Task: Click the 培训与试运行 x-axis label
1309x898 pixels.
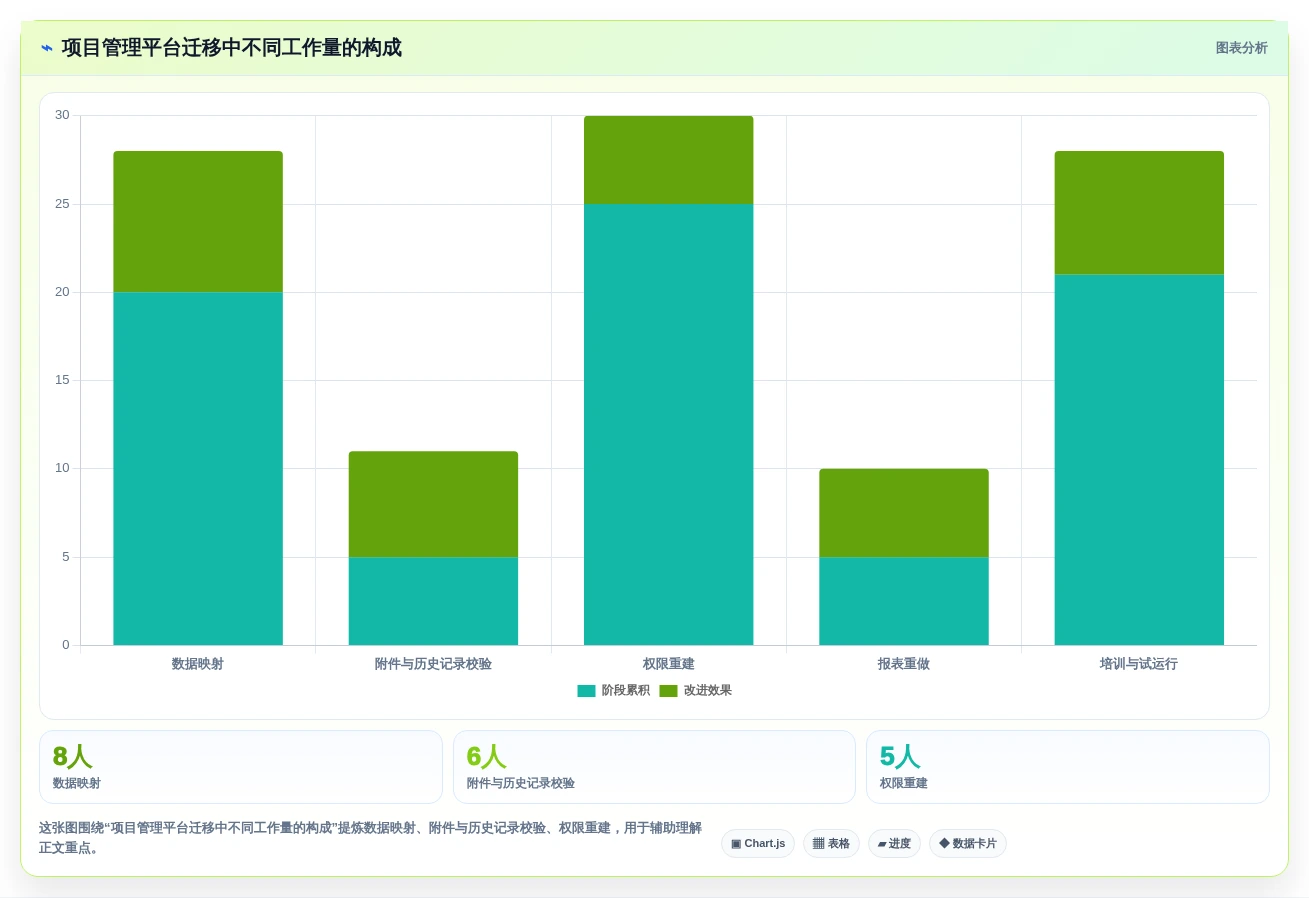Action: (x=1139, y=664)
